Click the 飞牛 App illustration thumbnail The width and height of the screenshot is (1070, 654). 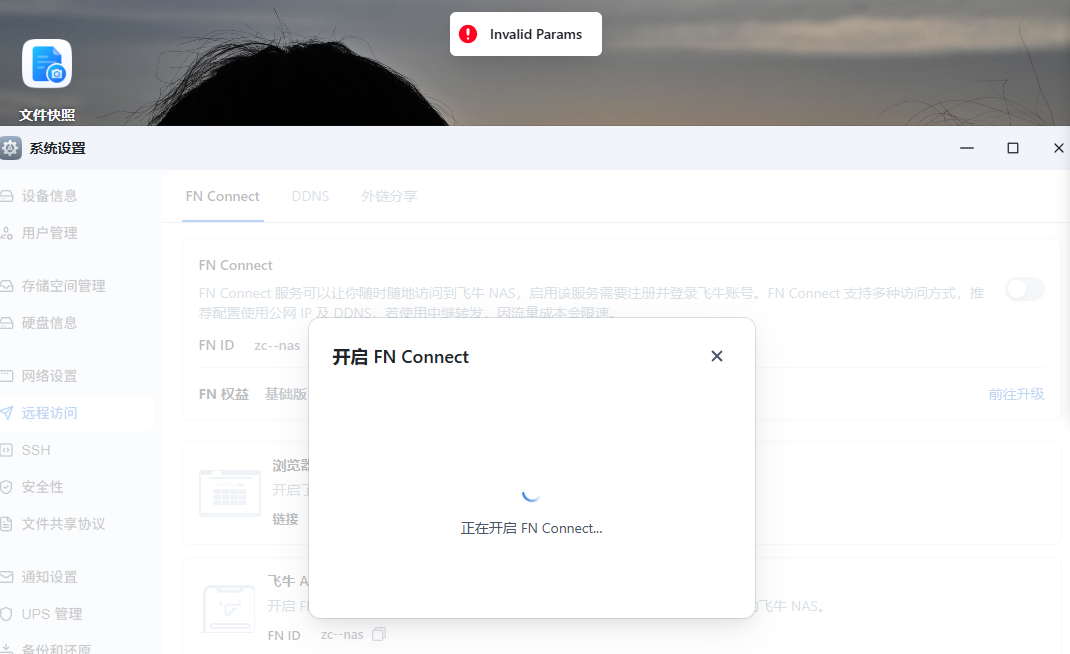229,608
